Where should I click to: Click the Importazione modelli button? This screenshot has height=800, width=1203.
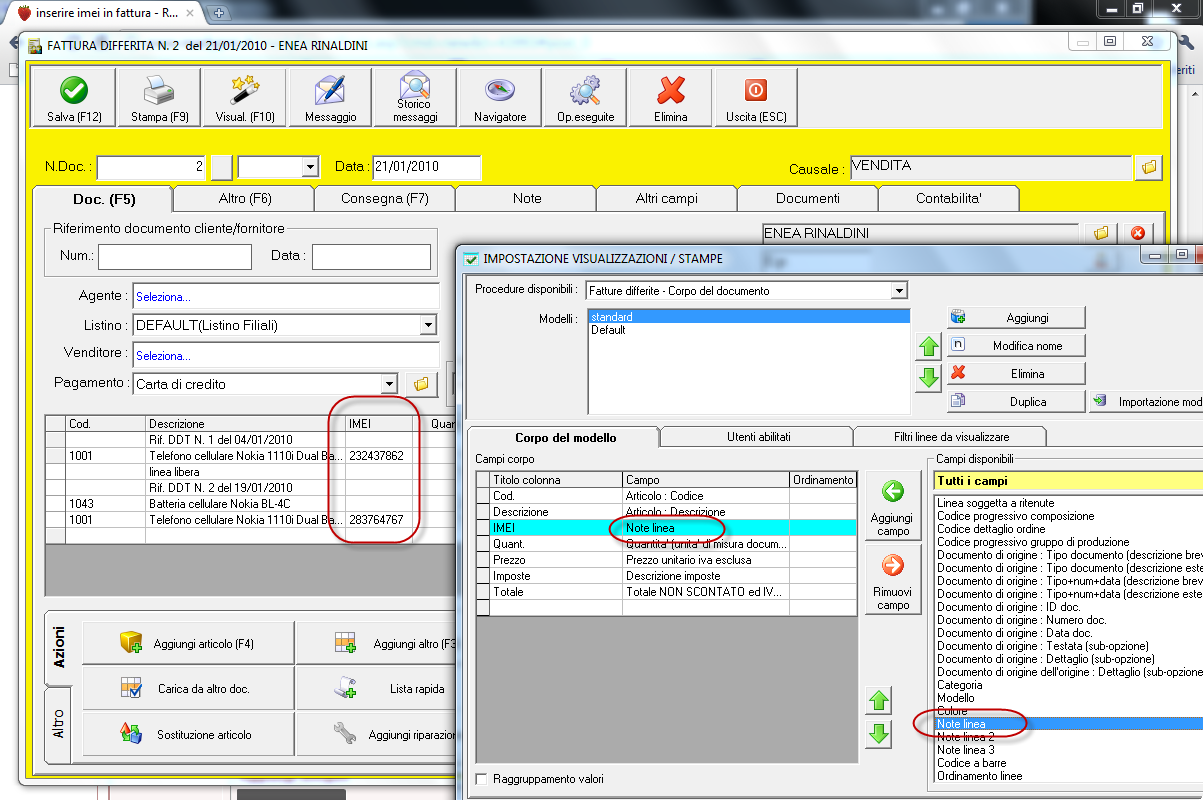coord(1148,401)
